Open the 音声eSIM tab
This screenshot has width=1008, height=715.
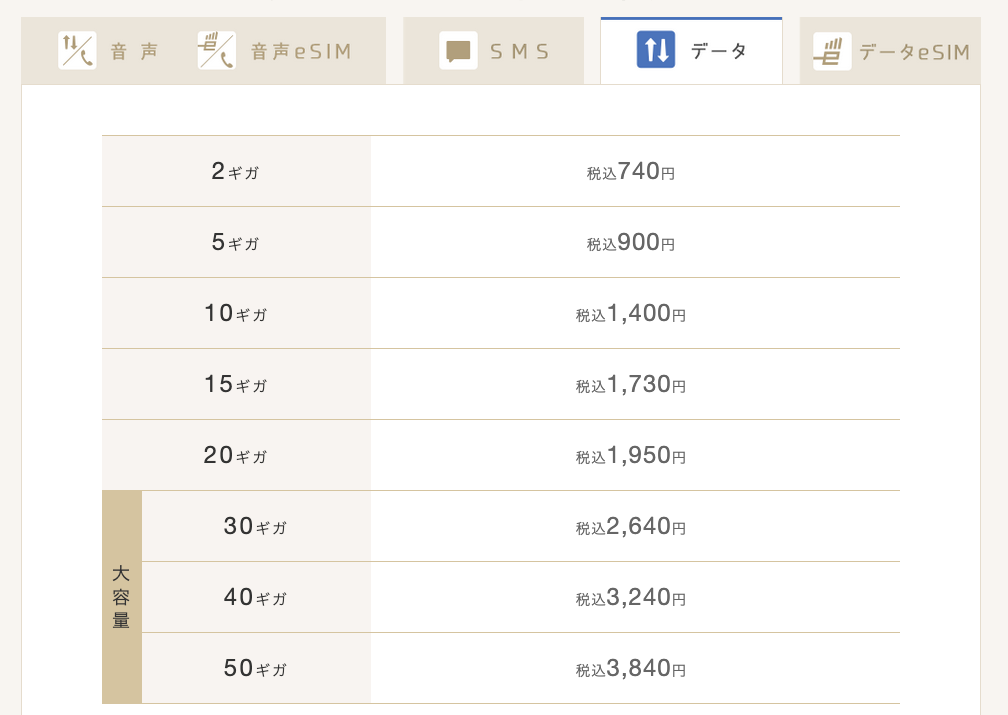click(x=301, y=51)
